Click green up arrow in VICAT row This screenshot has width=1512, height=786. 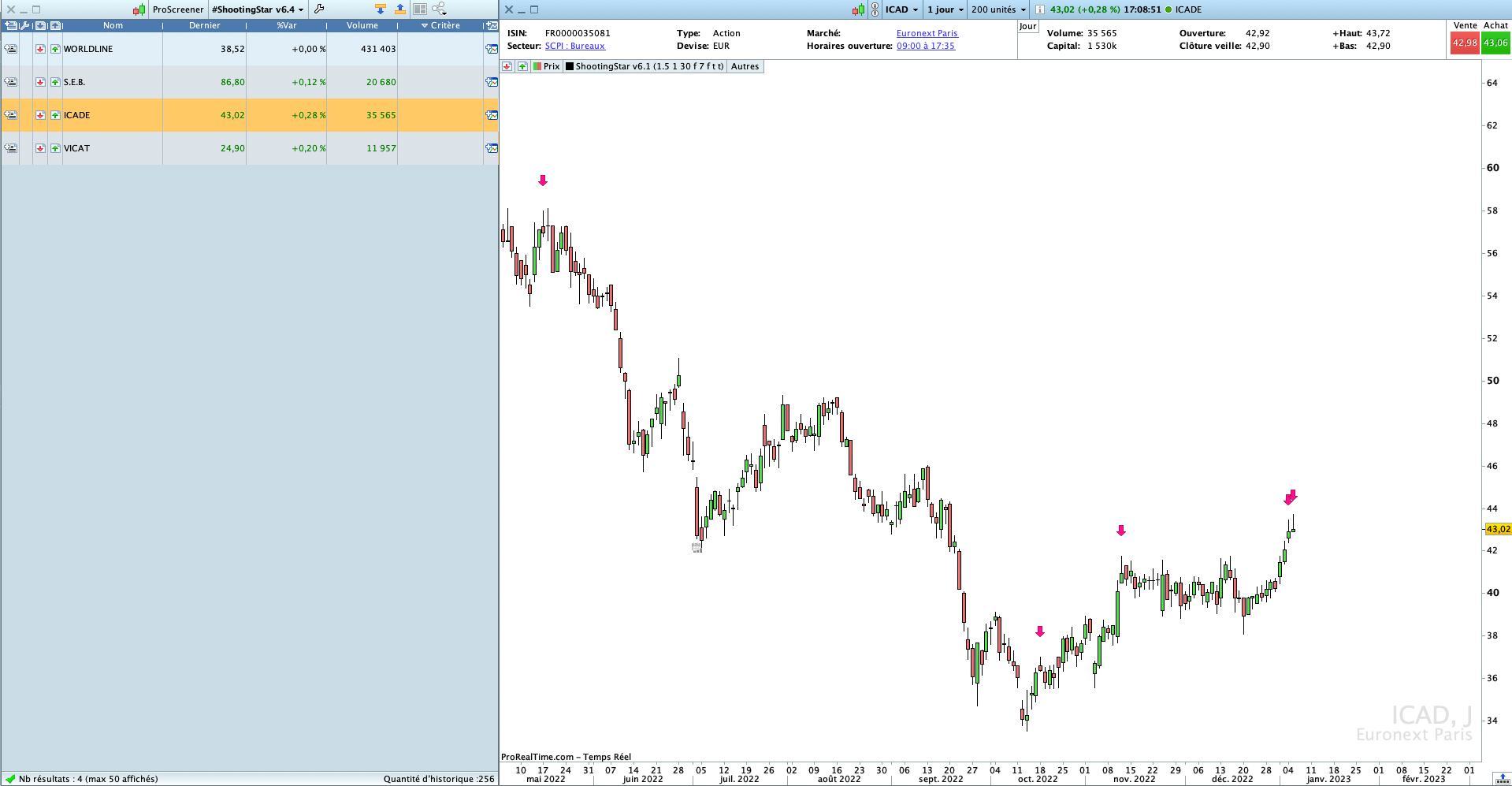click(55, 148)
